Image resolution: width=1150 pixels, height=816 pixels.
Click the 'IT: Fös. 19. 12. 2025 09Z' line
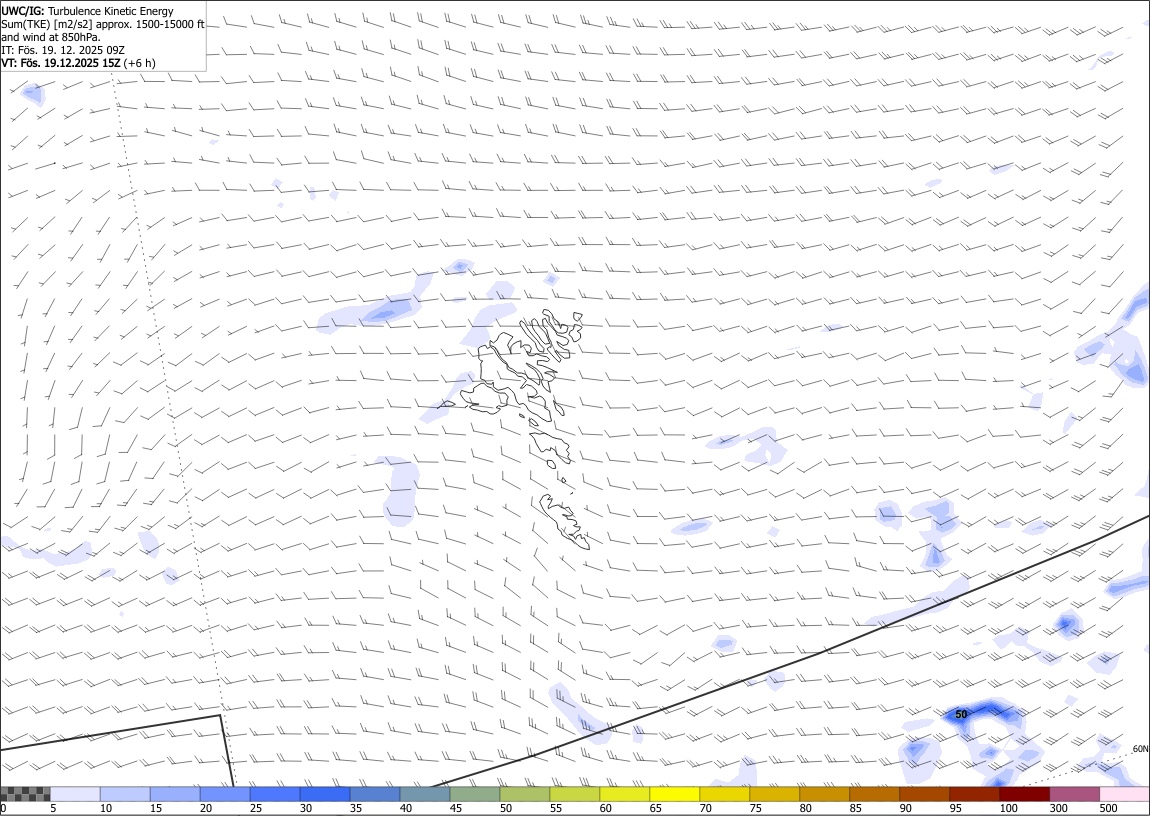point(63,51)
